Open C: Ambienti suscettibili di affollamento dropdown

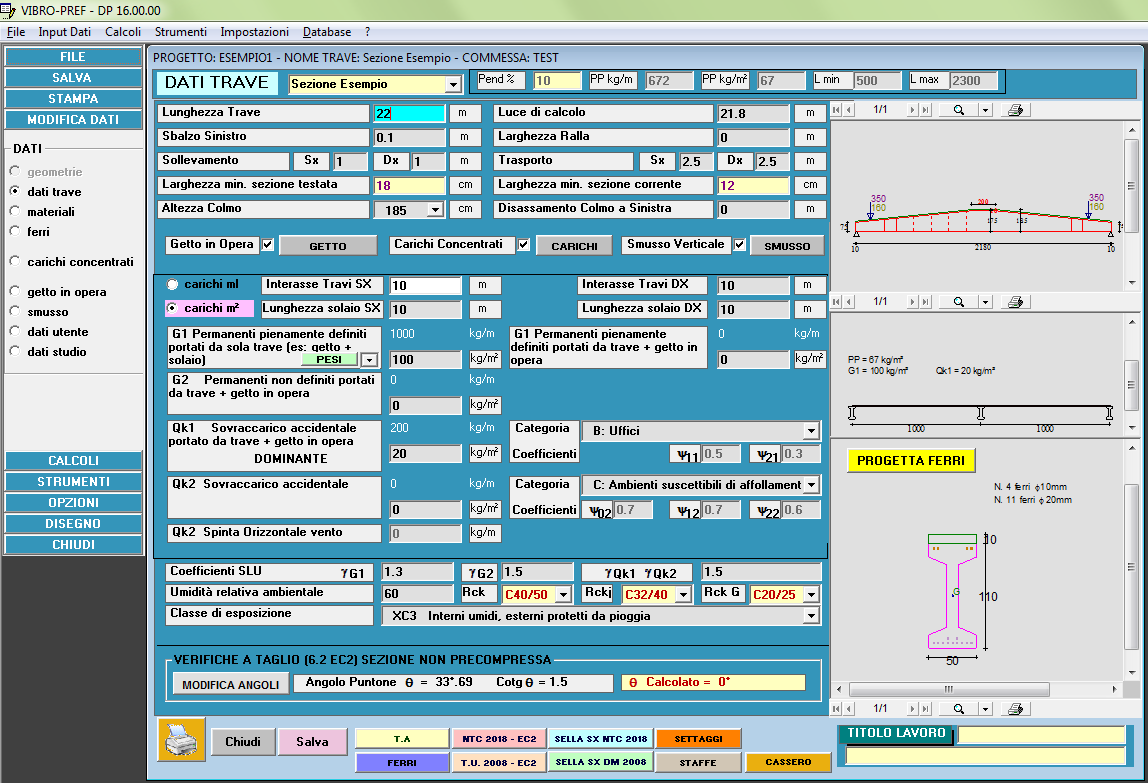810,485
